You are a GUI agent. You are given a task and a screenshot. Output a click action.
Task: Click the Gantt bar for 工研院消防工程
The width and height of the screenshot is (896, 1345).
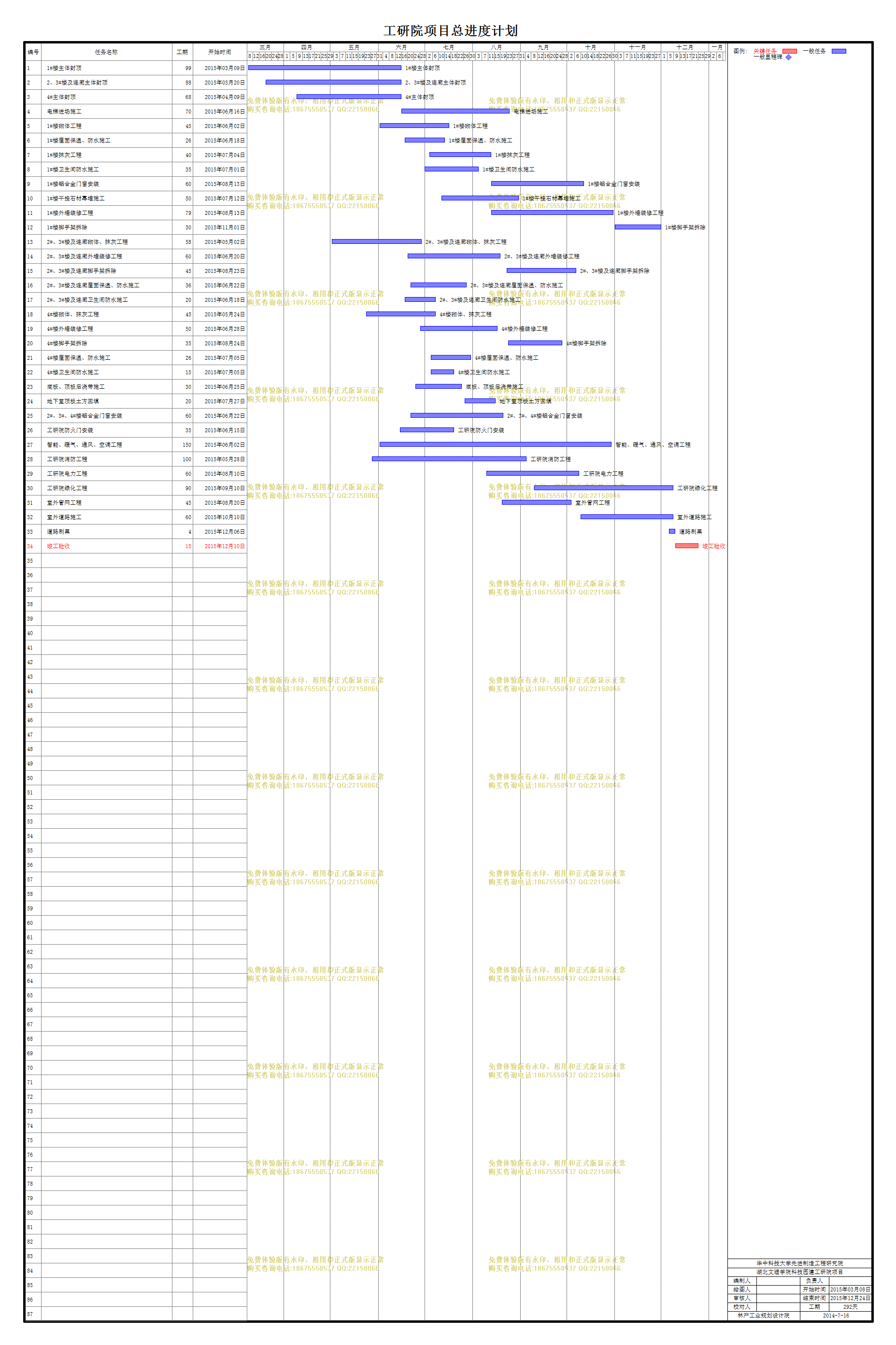click(449, 459)
